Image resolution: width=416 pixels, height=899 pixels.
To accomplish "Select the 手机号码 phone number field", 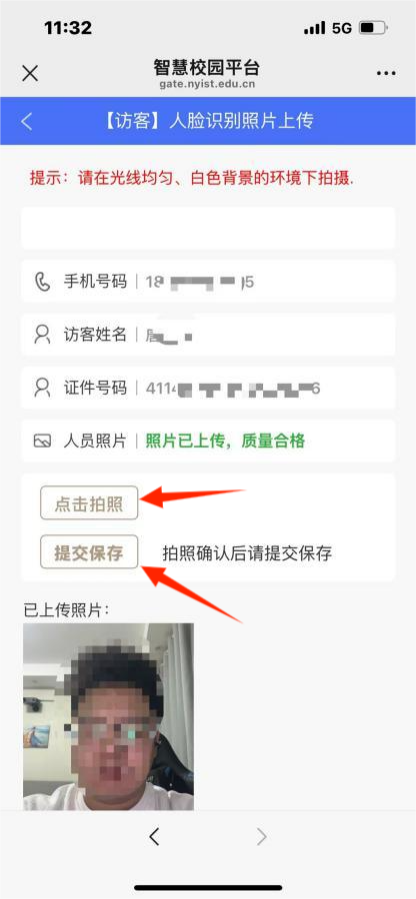I will [x=208, y=281].
